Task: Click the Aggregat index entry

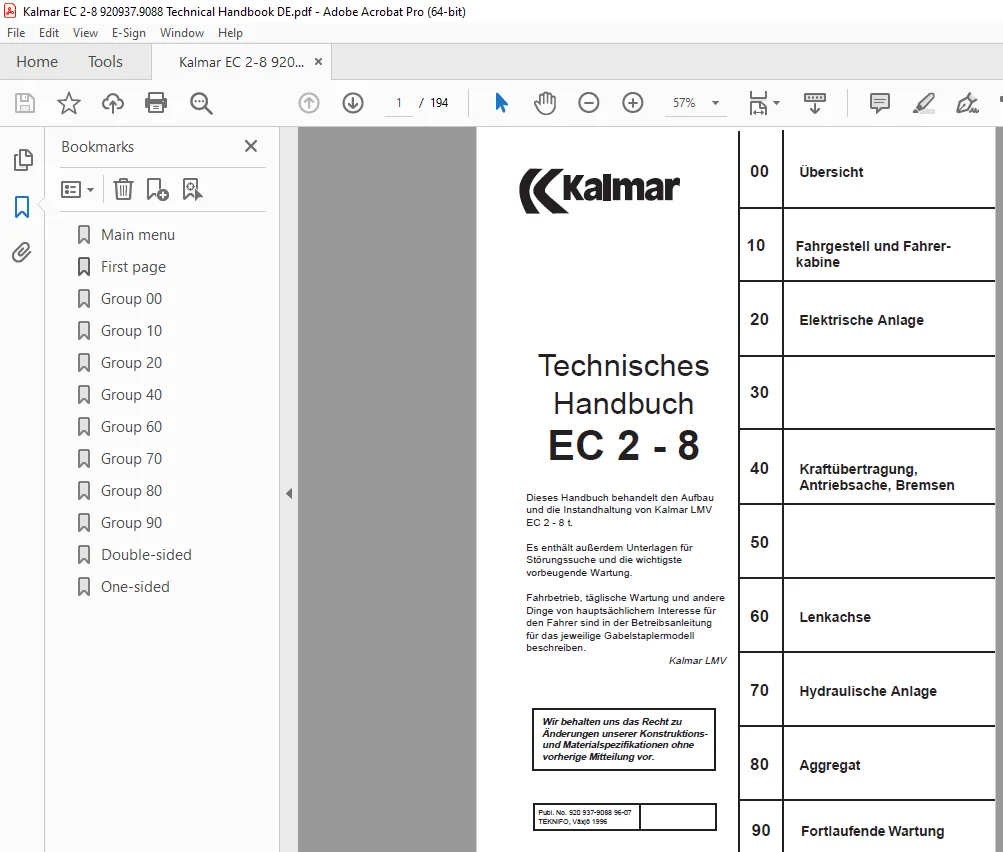Action: [x=830, y=765]
